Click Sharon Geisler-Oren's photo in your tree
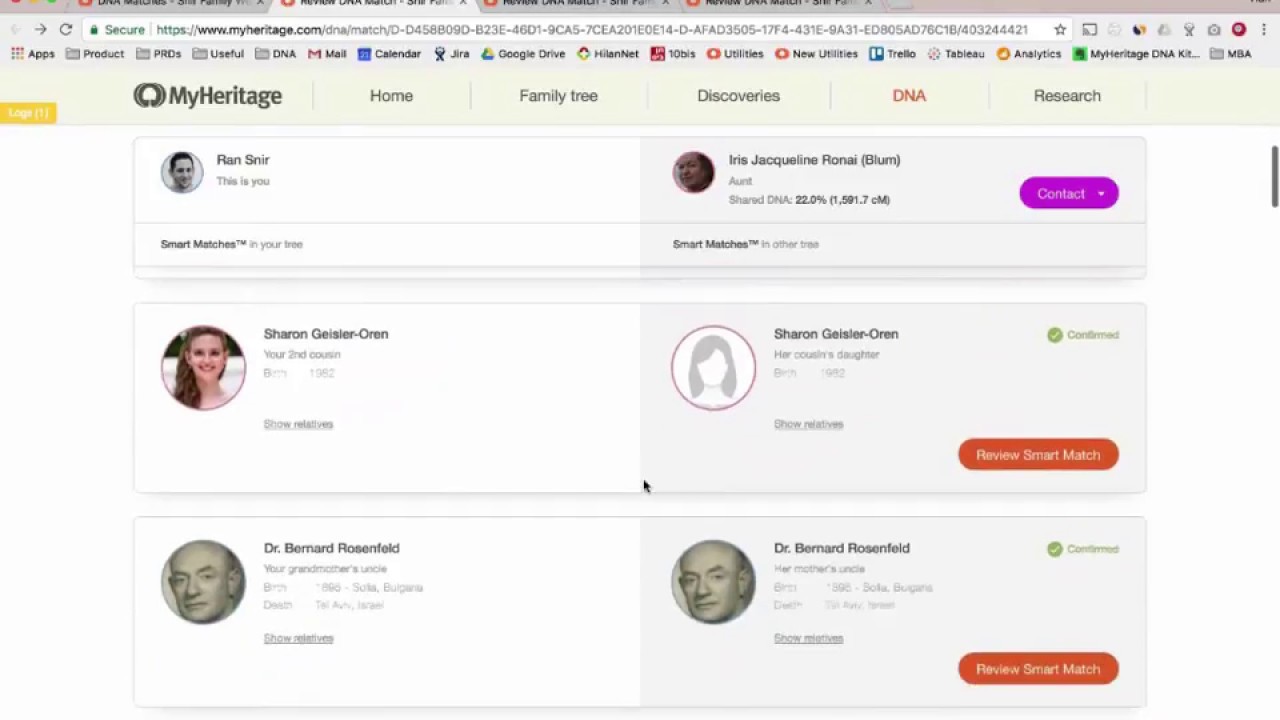Screen dimensions: 1280x720 point(203,367)
